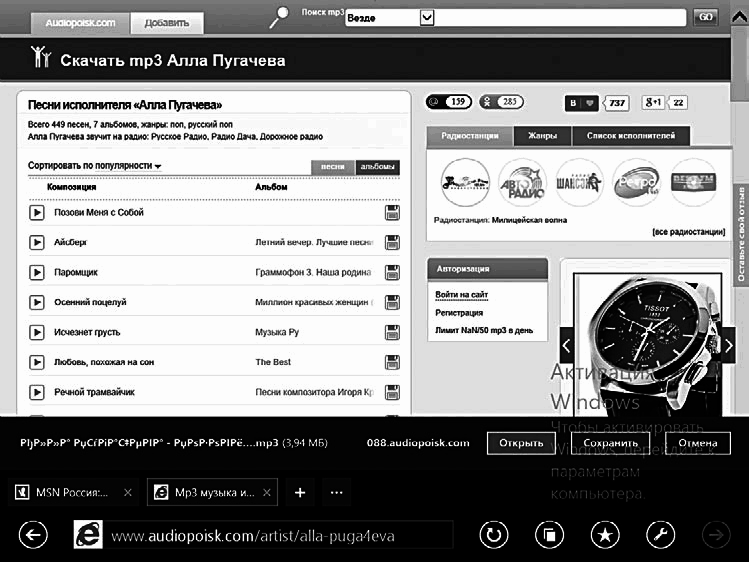The width and height of the screenshot is (749, 562).
Task: Open the Оставьте свой отзыв side tab
Action: tap(741, 235)
